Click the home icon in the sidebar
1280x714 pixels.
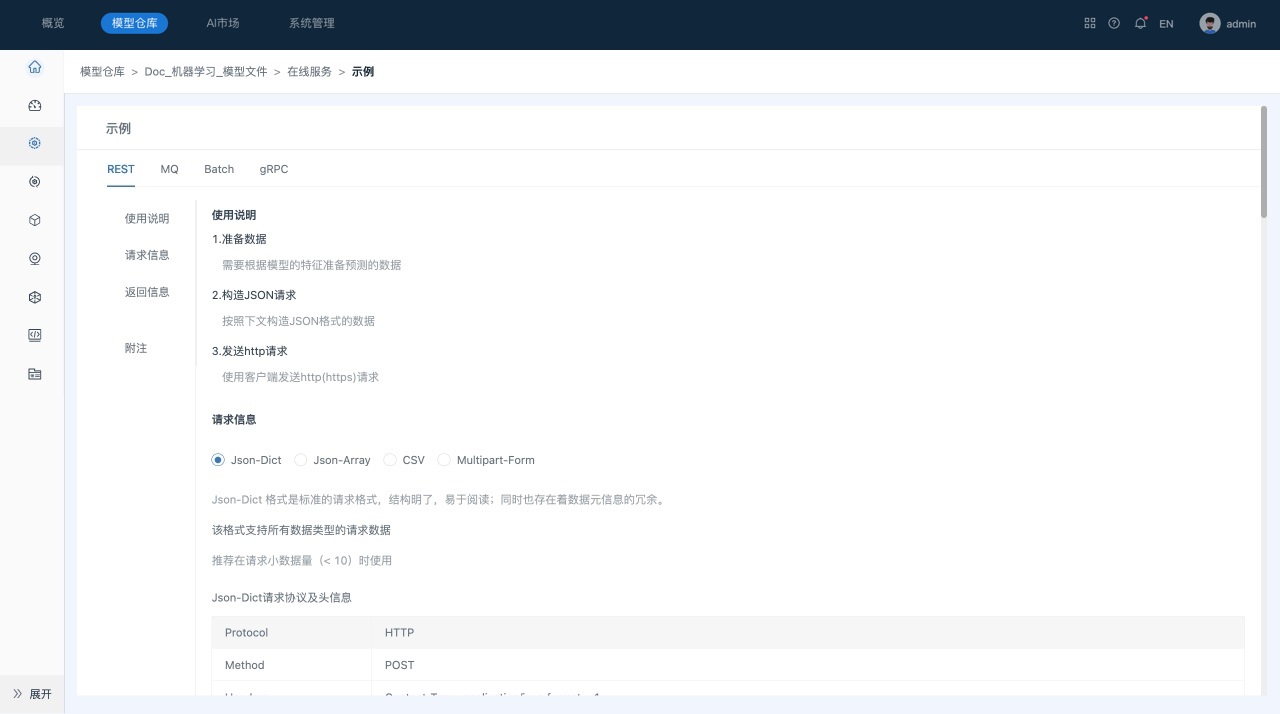pyautogui.click(x=35, y=67)
